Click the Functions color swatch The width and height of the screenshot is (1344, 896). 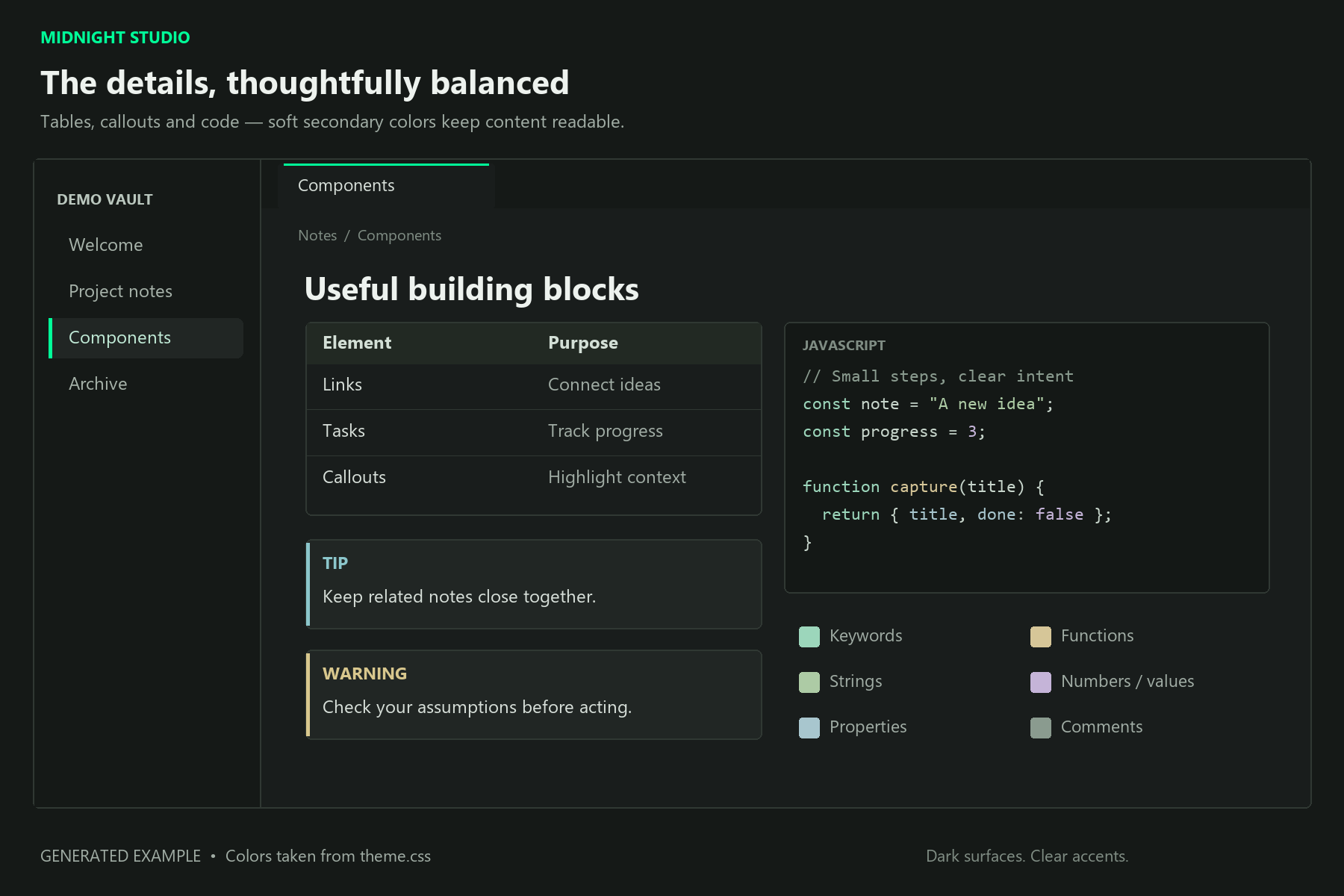1041,636
